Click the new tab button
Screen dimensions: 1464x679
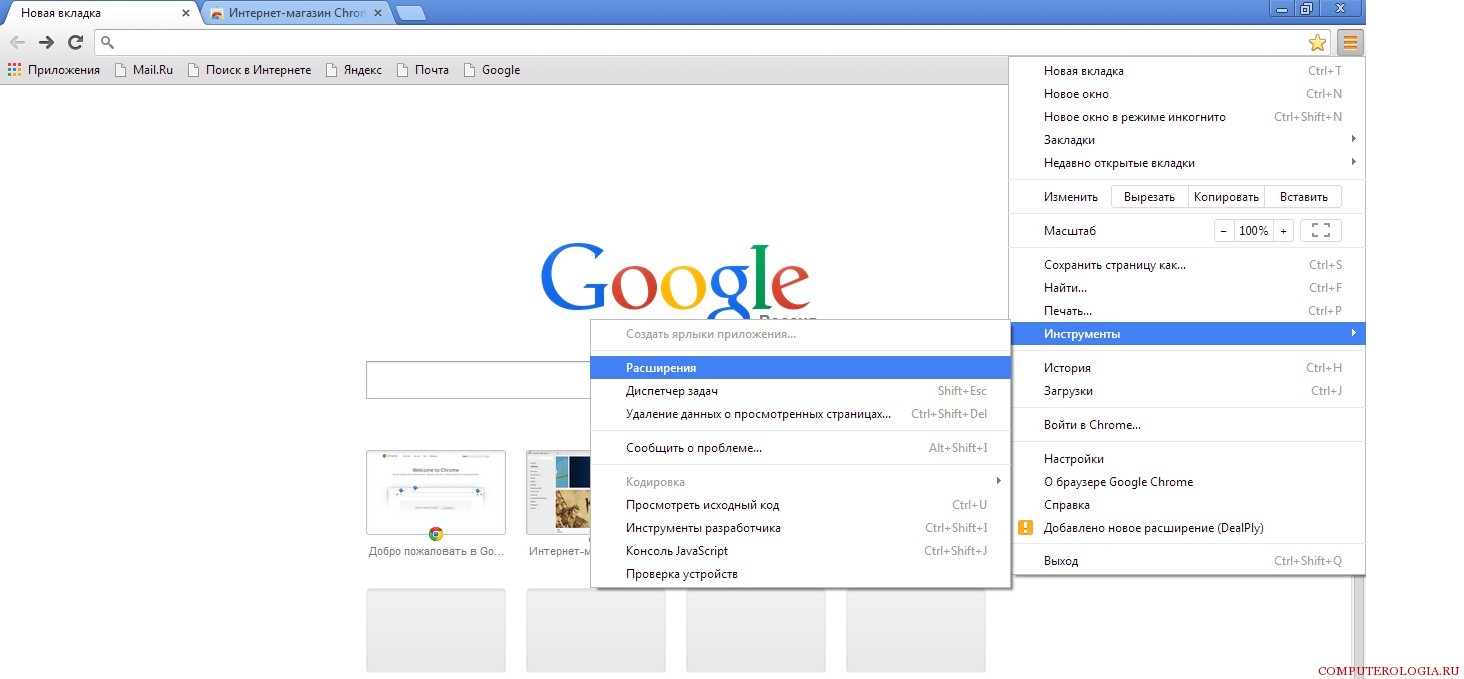coord(410,13)
